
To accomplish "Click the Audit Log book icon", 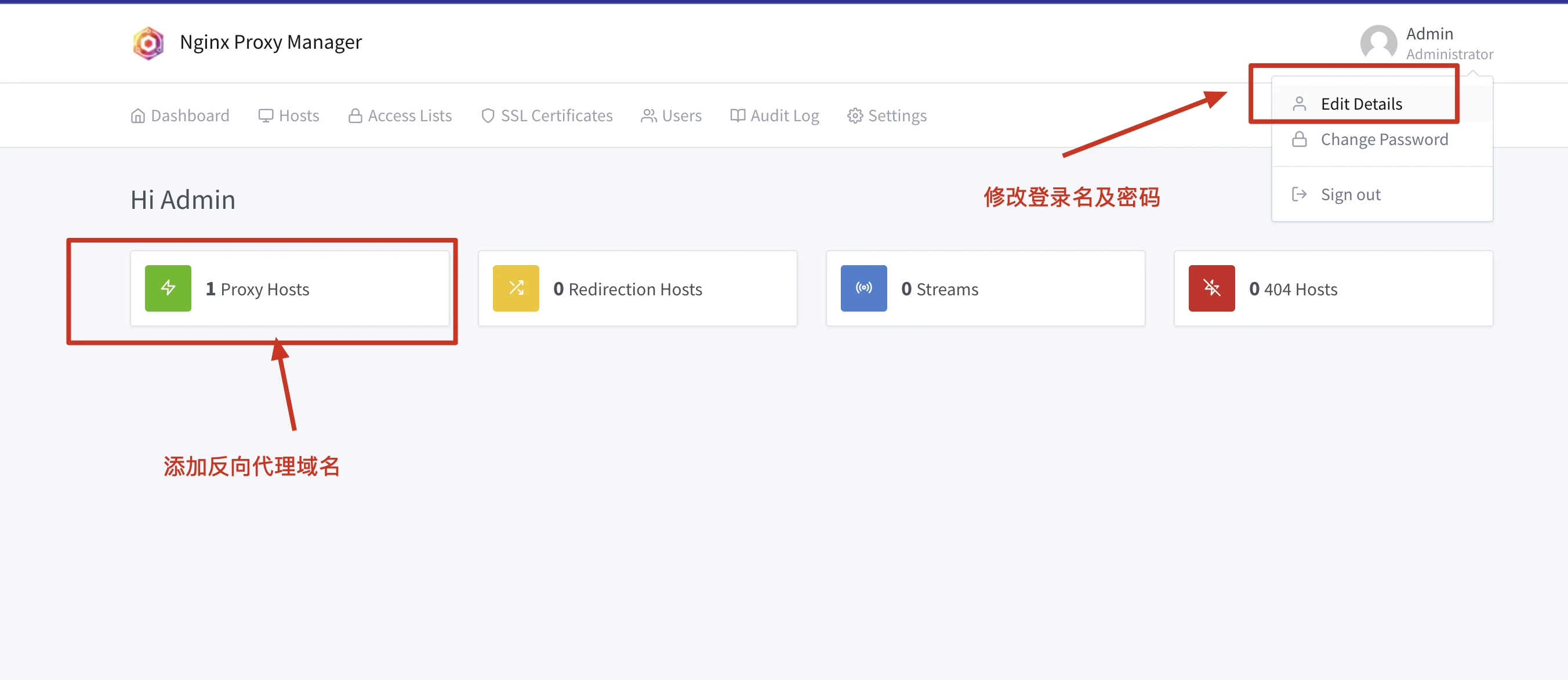I will [737, 115].
